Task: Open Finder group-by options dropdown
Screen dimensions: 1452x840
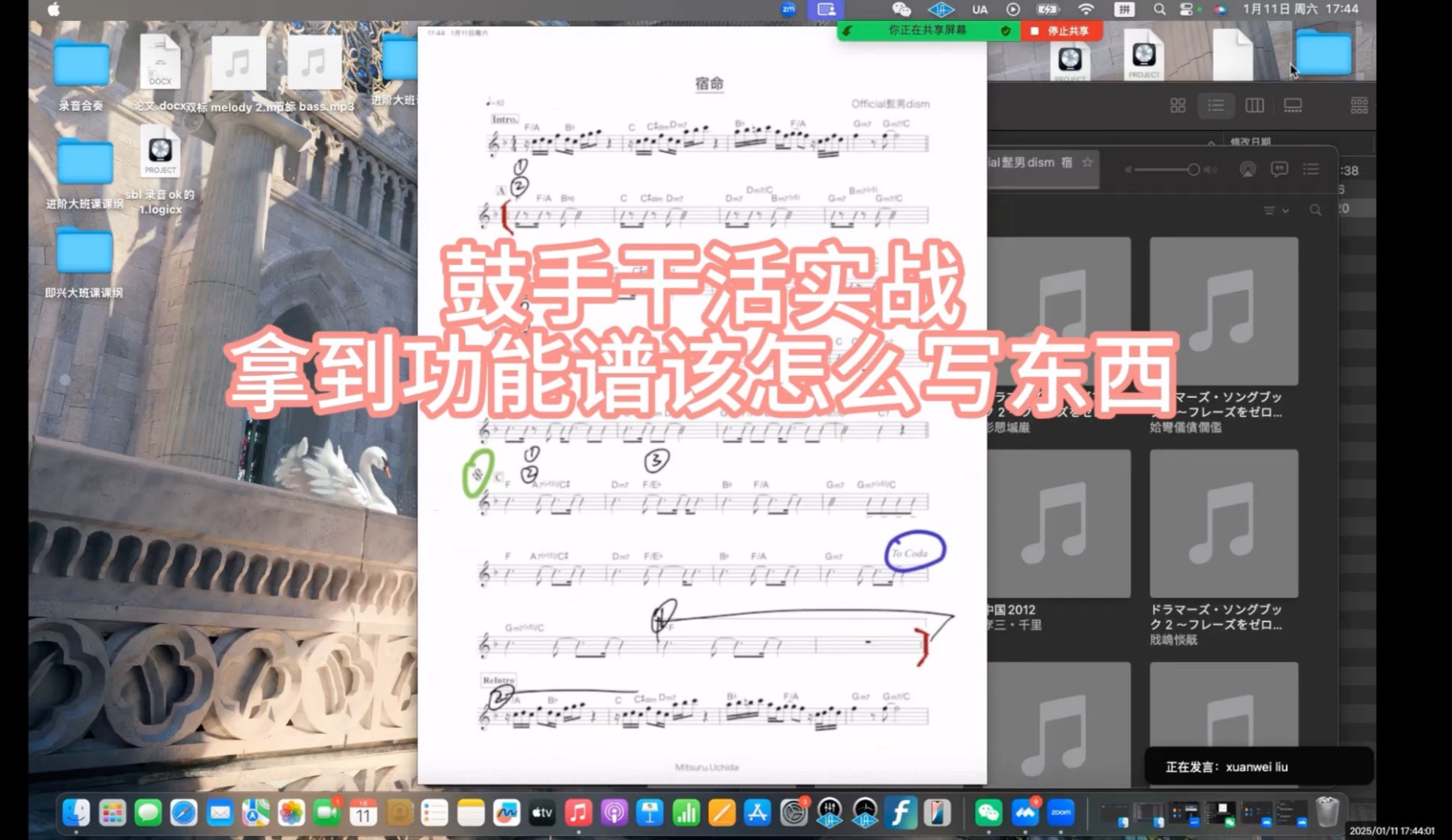Action: (x=1358, y=106)
